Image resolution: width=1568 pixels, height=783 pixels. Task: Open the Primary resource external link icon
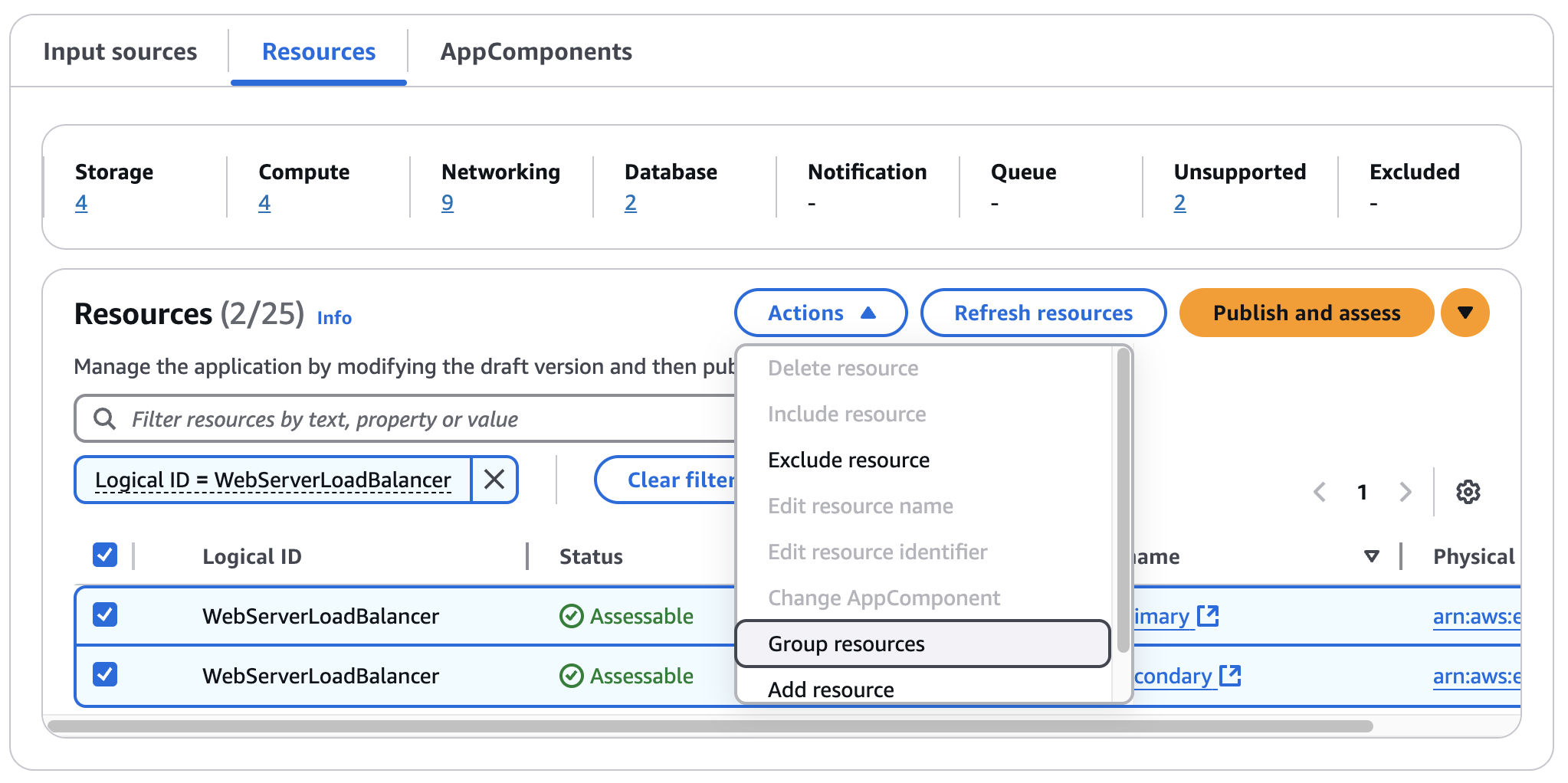click(1209, 615)
